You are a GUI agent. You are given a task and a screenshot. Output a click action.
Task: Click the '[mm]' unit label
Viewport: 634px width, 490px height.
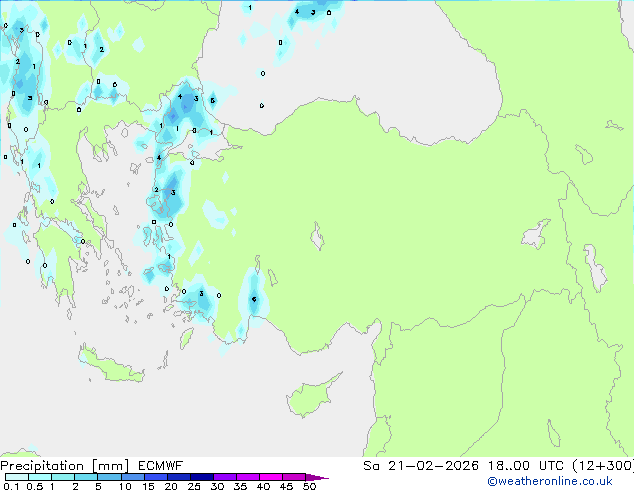111,466
